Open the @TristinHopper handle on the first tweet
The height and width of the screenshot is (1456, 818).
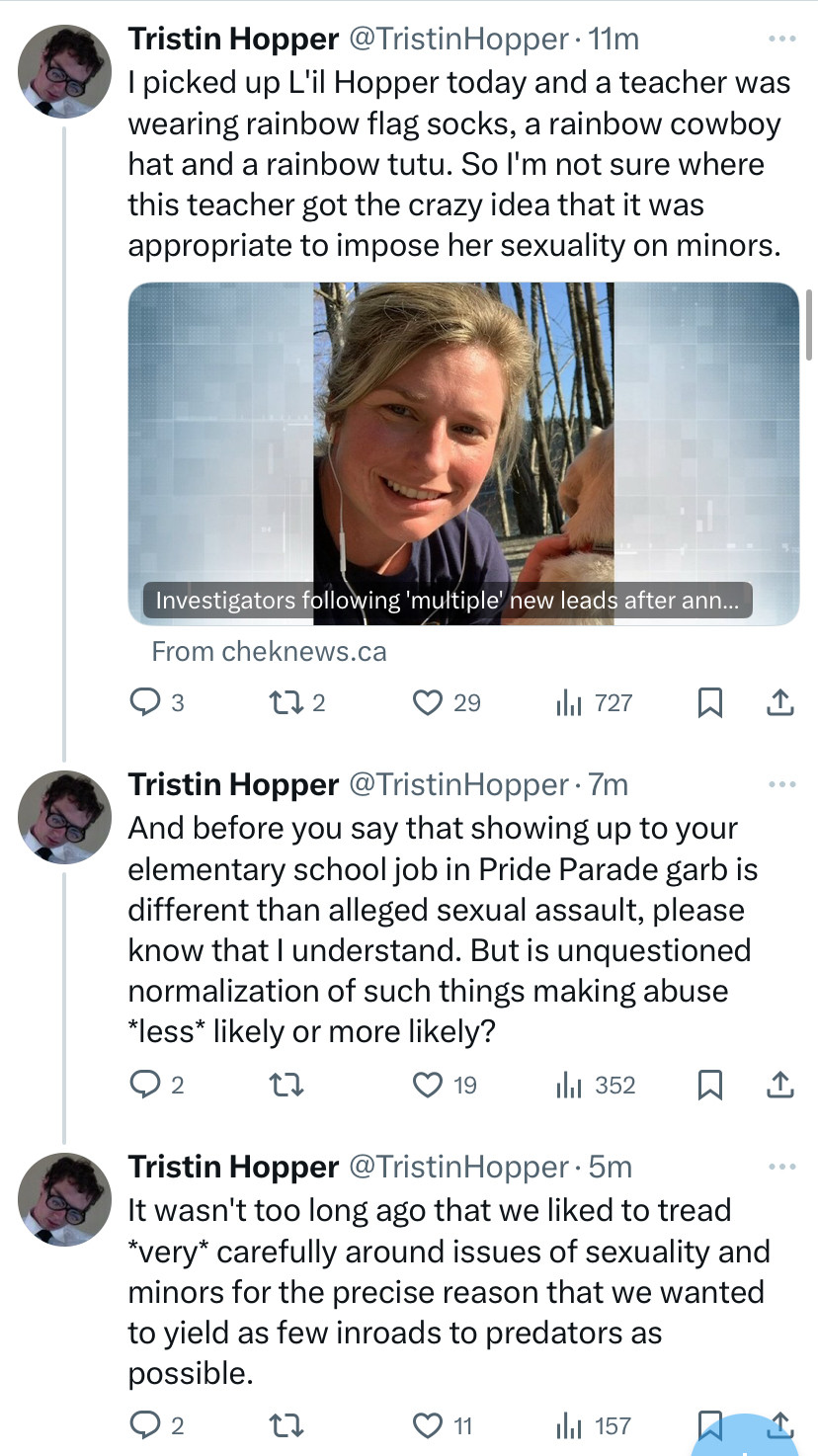click(x=456, y=40)
